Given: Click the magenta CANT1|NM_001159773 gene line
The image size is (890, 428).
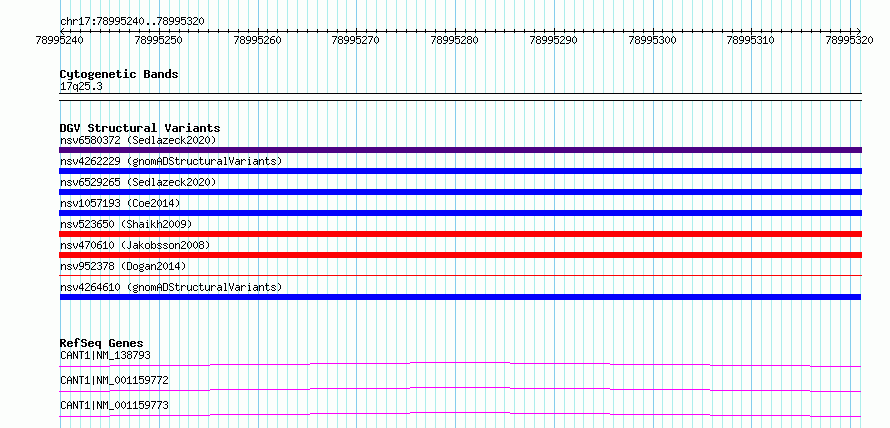Looking at the screenshot, I should [460, 414].
